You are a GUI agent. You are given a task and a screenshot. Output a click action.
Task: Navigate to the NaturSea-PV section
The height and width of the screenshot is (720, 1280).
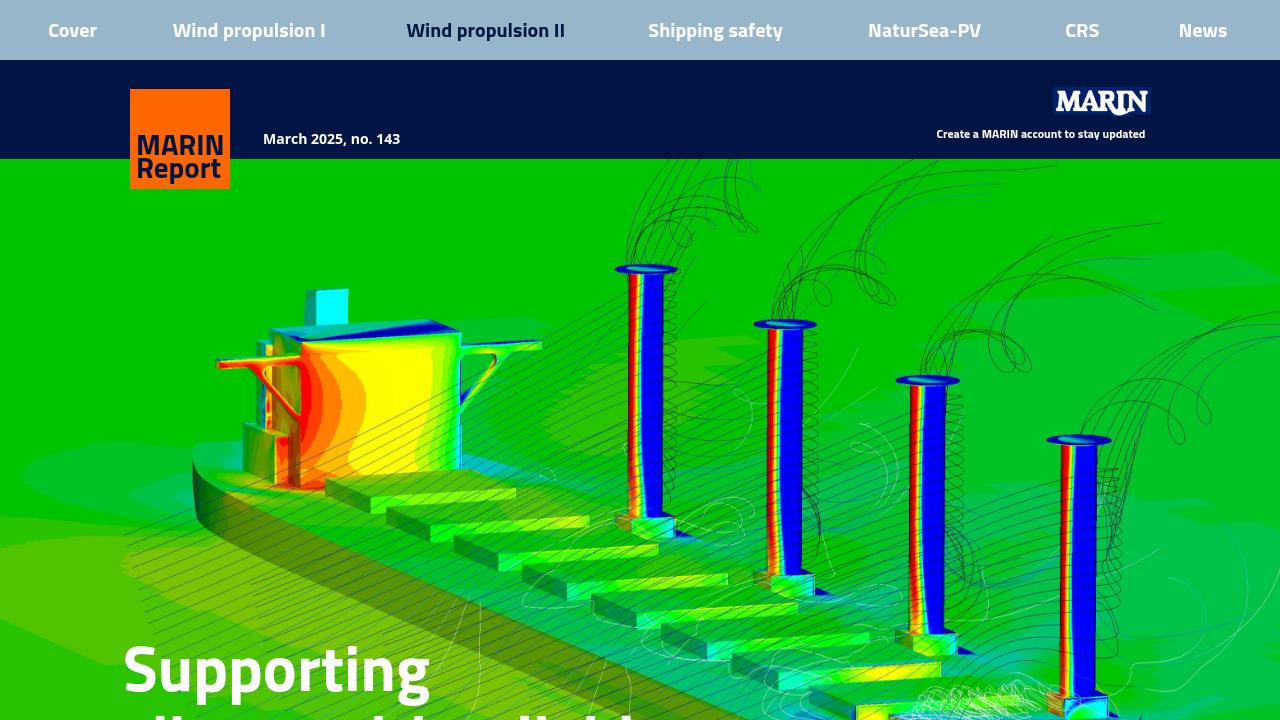pyautogui.click(x=924, y=30)
